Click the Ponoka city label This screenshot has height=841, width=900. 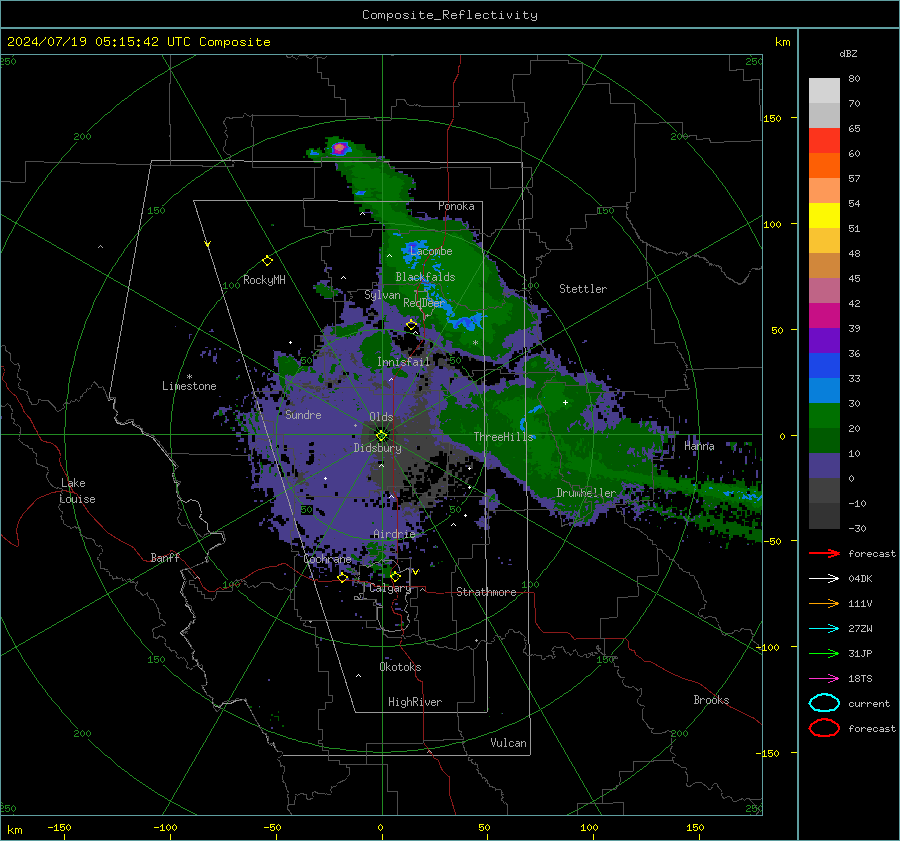tap(456, 206)
